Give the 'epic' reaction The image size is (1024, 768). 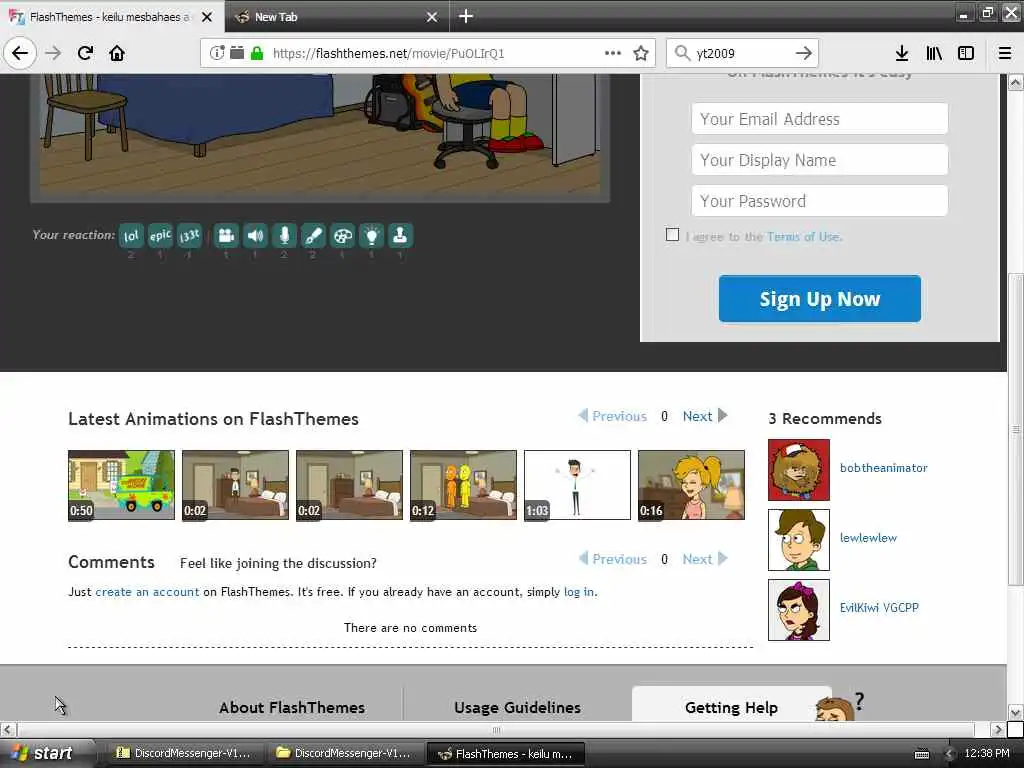[x=160, y=236]
